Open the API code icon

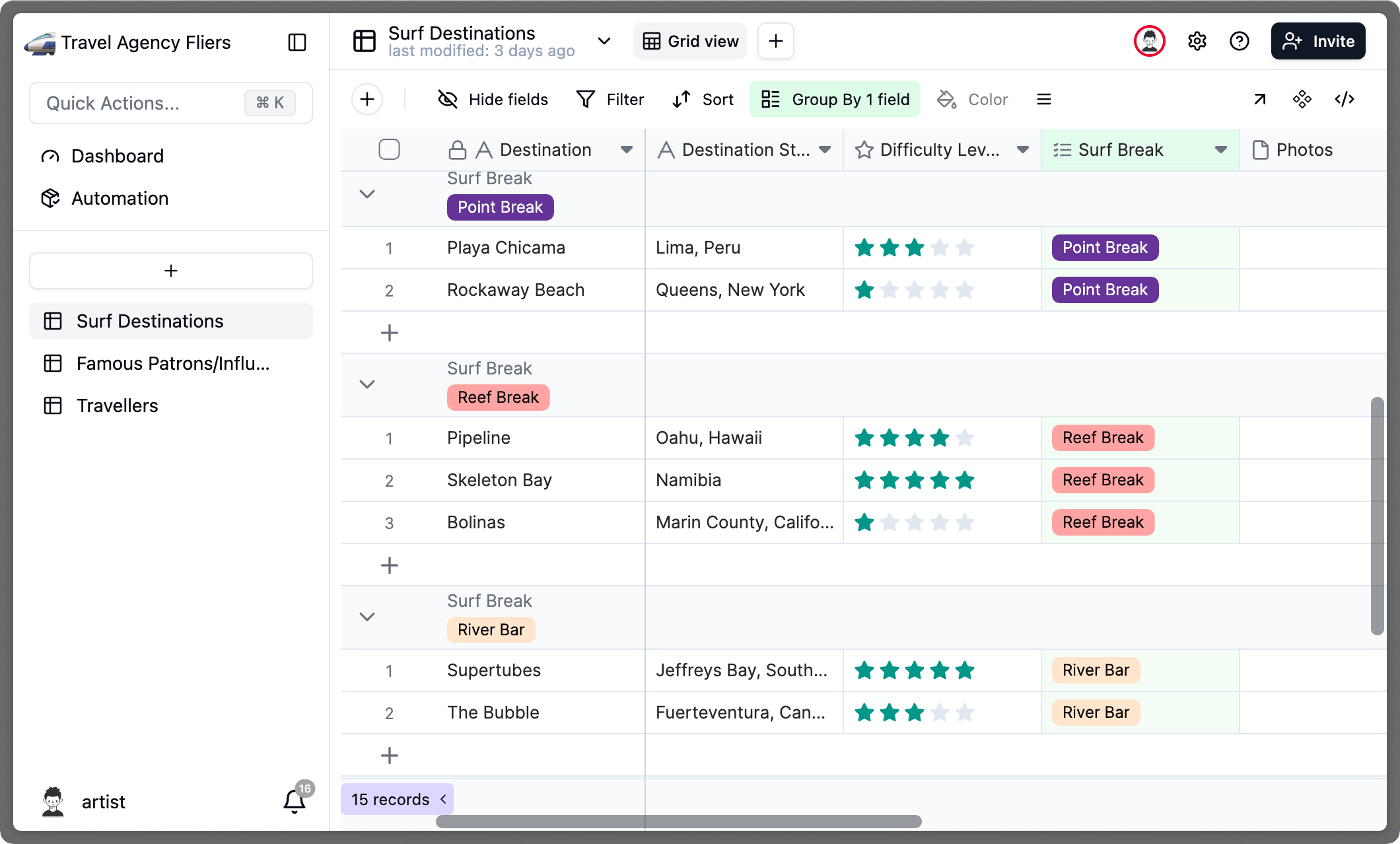1345,99
